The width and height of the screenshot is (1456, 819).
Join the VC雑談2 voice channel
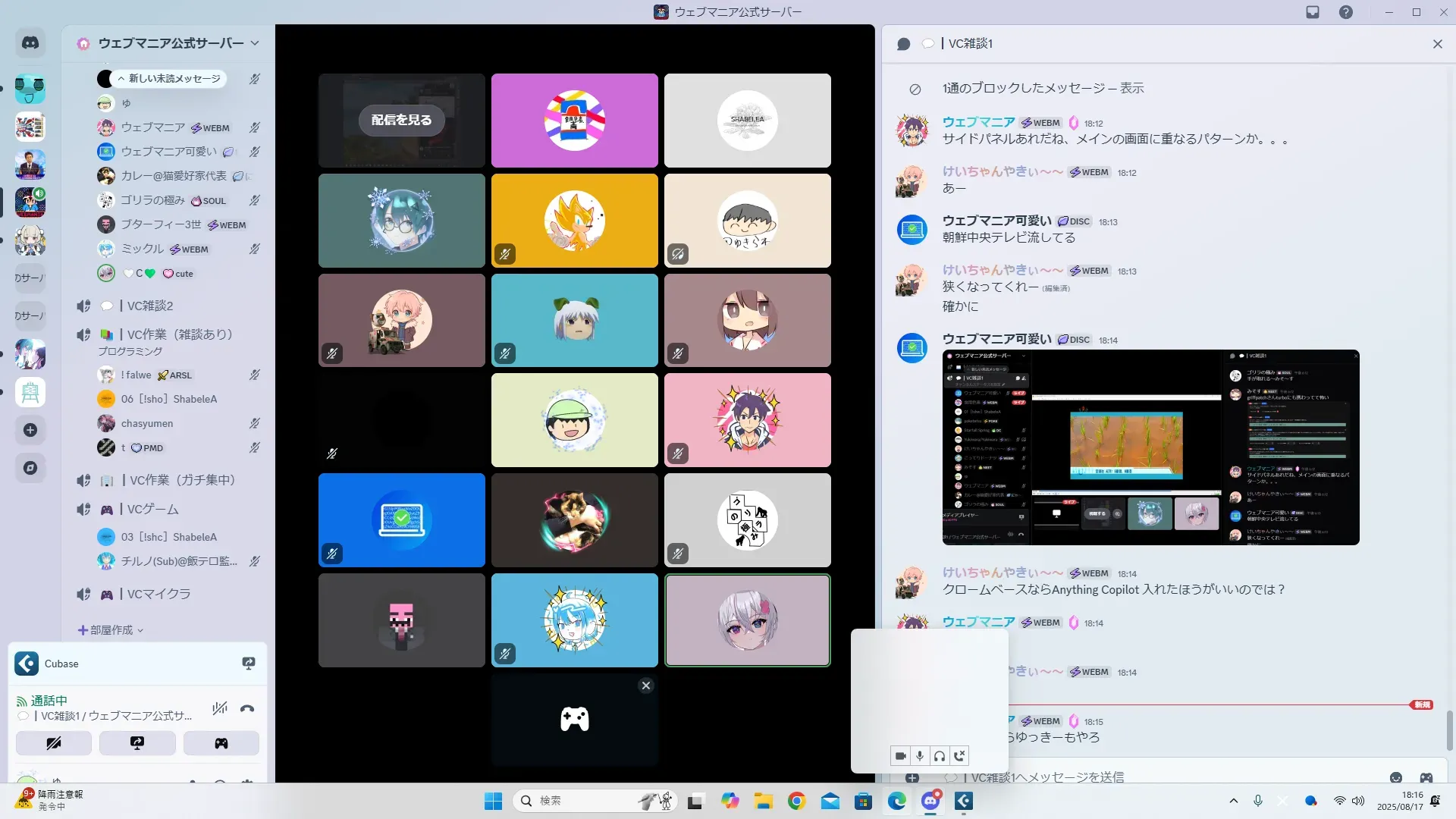click(x=149, y=306)
